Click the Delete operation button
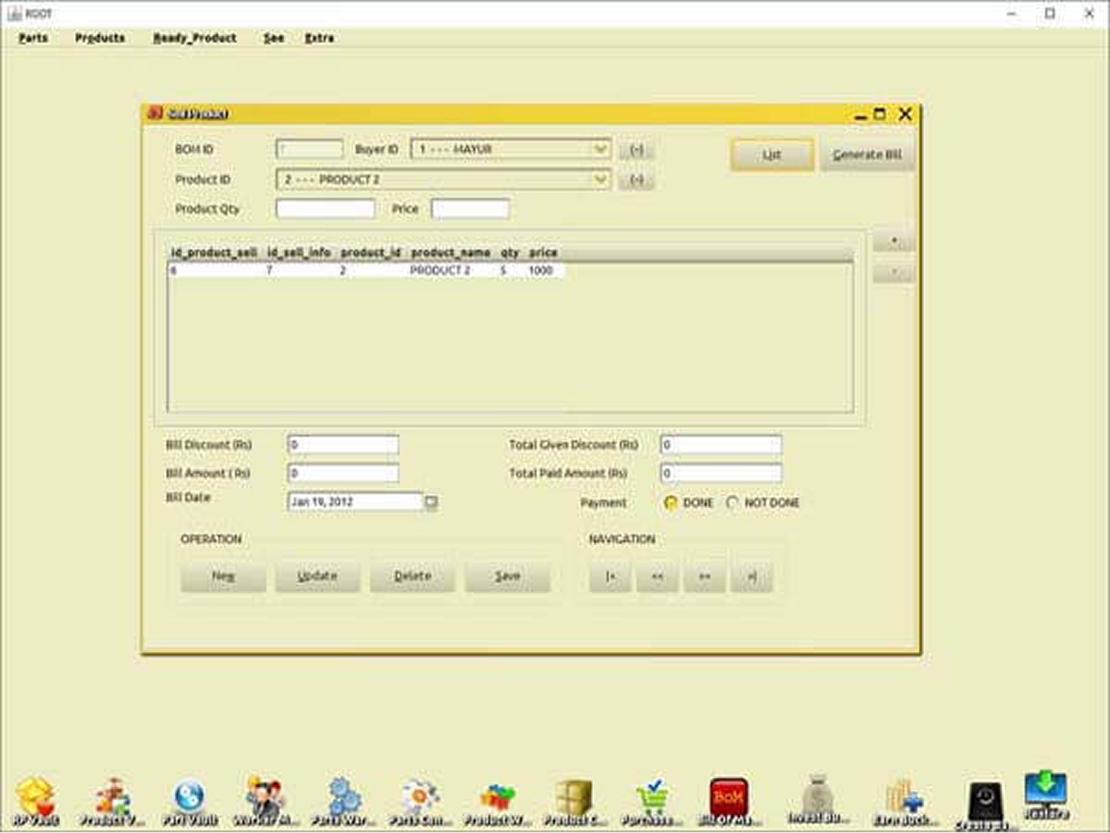The width and height of the screenshot is (1110, 833). (x=413, y=576)
